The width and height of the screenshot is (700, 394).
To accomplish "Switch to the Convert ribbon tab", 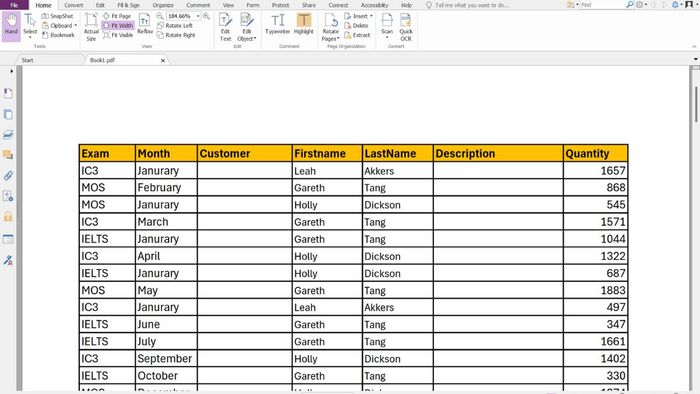I will (74, 5).
